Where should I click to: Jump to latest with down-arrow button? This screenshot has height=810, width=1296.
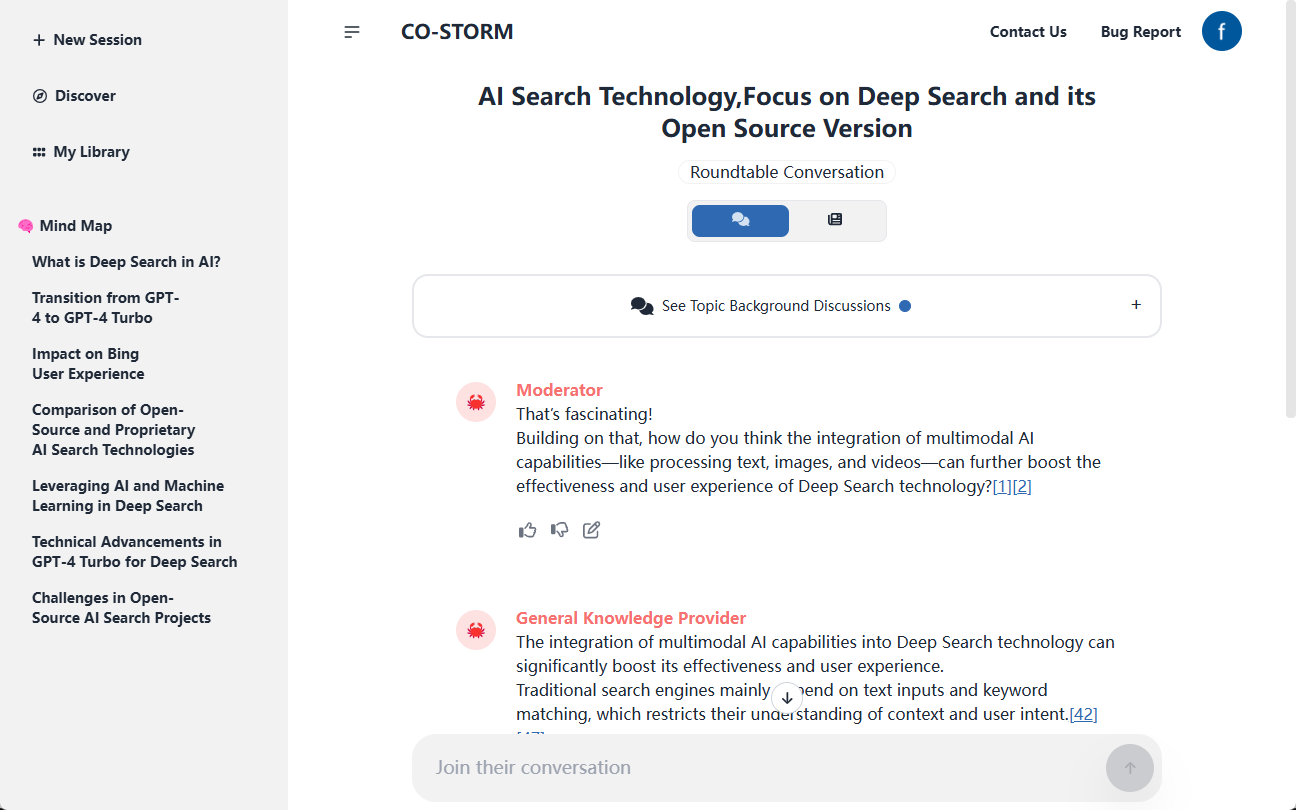[x=787, y=698]
